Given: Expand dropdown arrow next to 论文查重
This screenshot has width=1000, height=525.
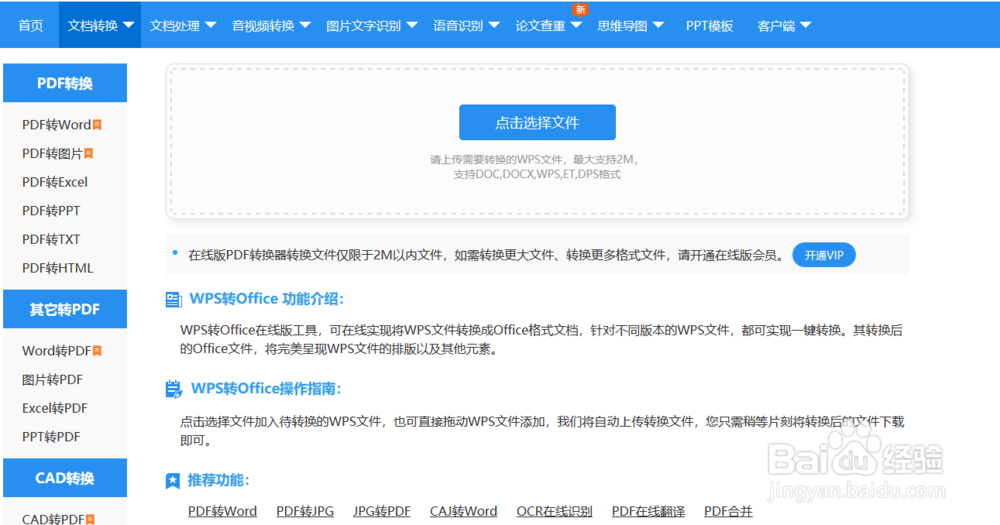Looking at the screenshot, I should 576,26.
